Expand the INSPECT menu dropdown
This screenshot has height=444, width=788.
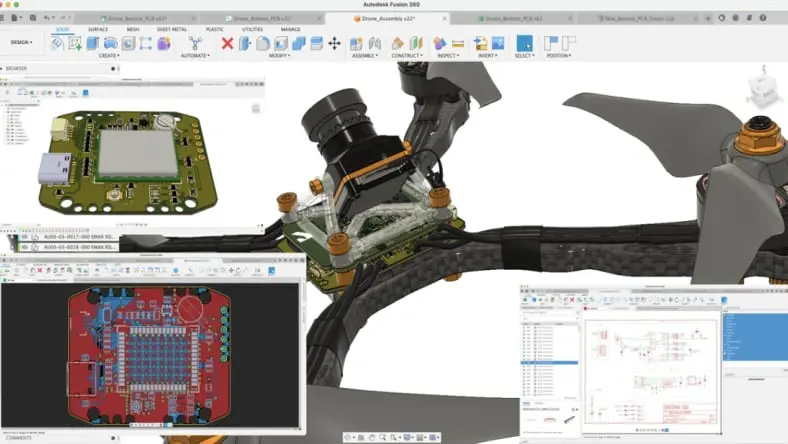(448, 55)
